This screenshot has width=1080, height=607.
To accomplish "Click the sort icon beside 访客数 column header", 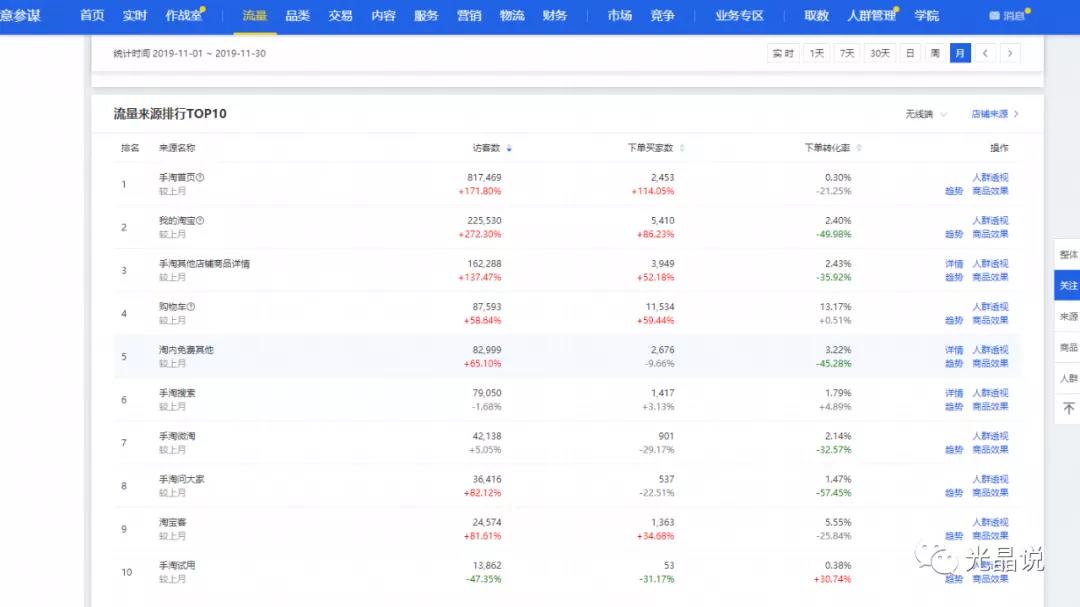I will point(509,148).
